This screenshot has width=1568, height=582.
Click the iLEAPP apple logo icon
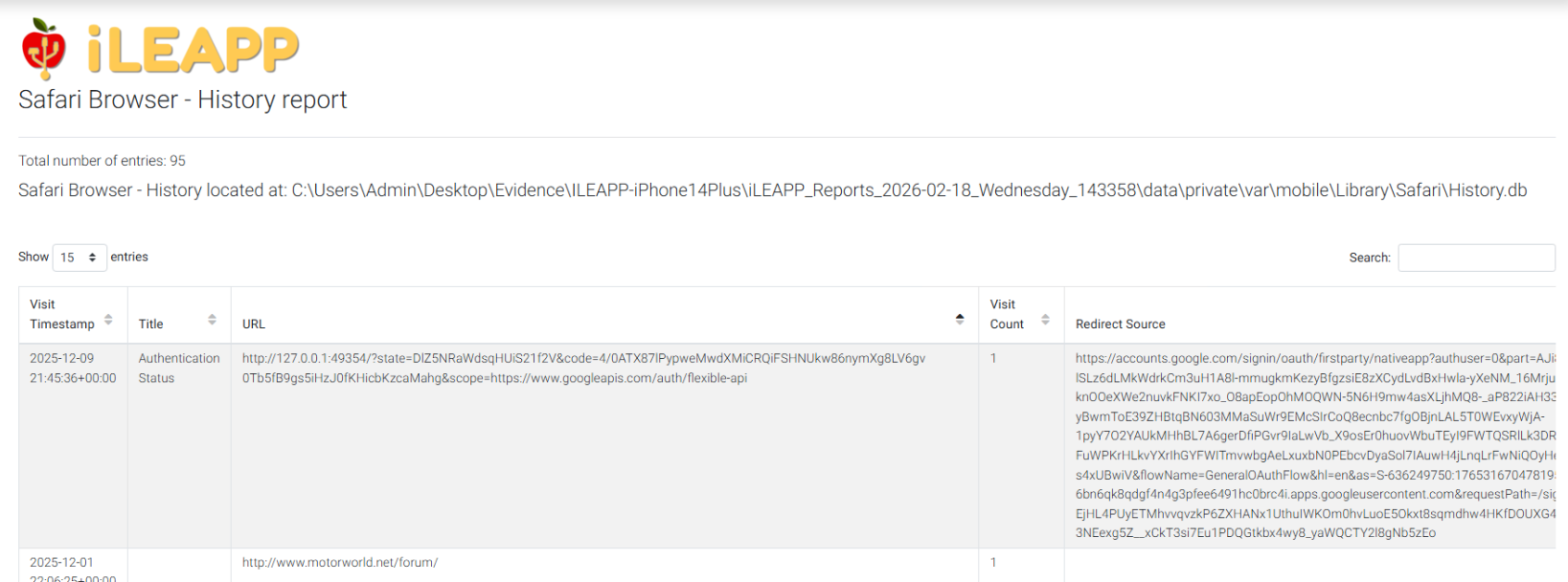click(43, 48)
